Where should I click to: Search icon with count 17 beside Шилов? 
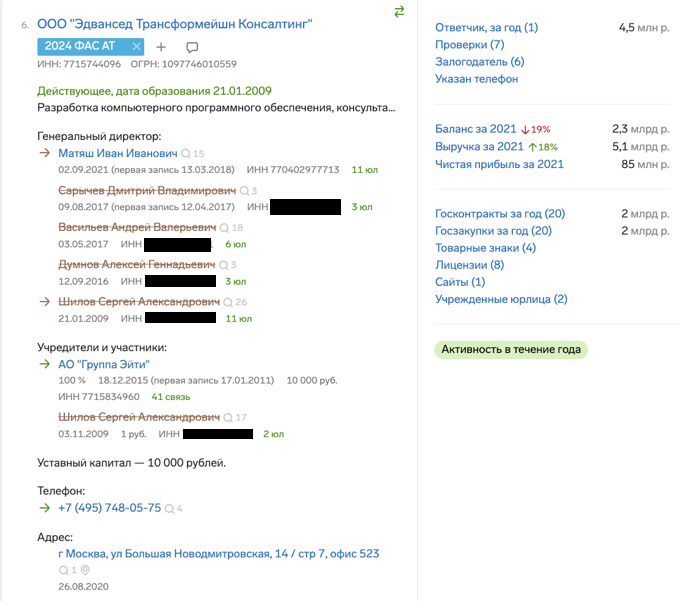228,418
